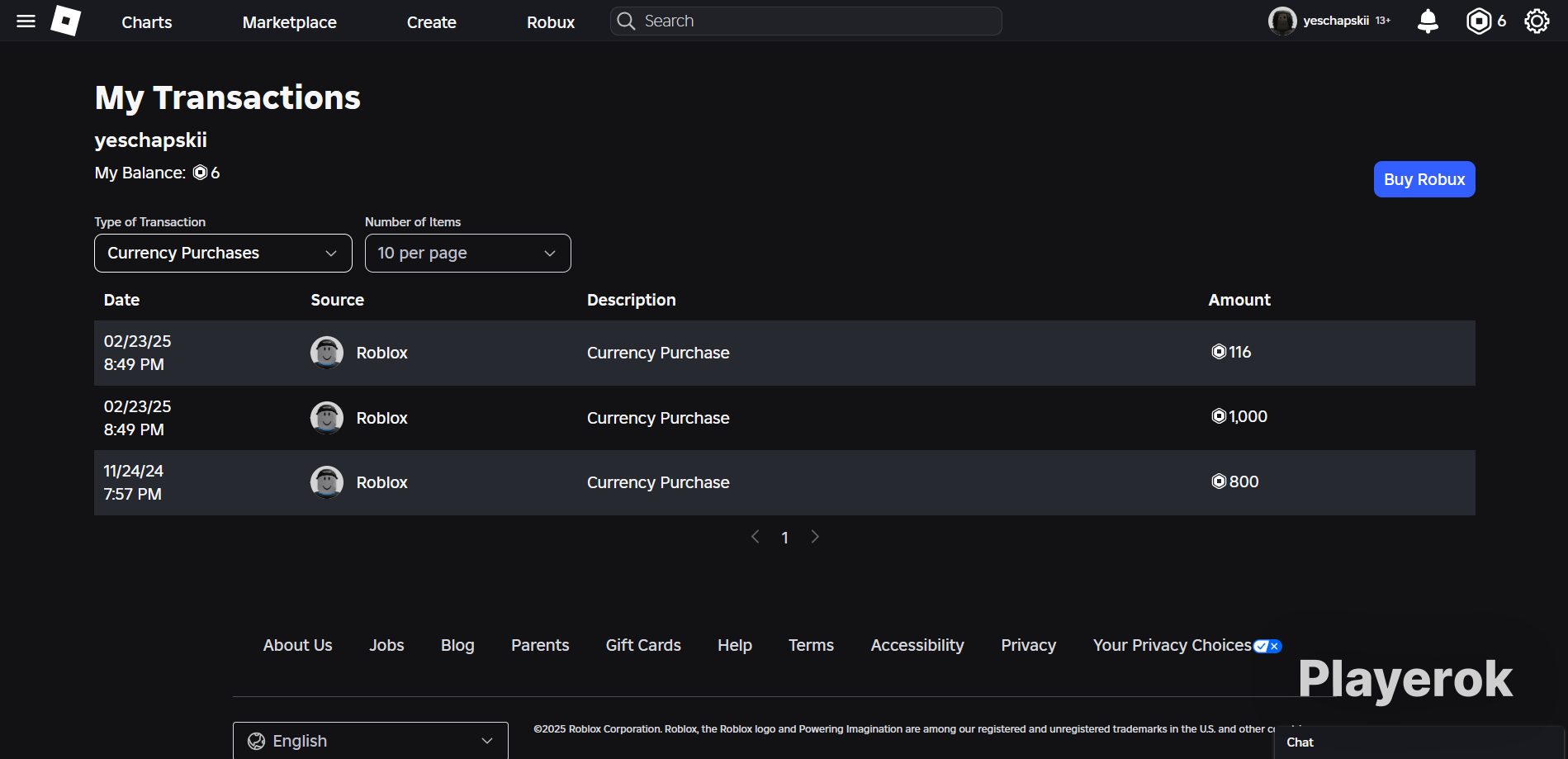Click Roblox source name in 800 row
Screen dimensions: 1568x759
[x=382, y=482]
